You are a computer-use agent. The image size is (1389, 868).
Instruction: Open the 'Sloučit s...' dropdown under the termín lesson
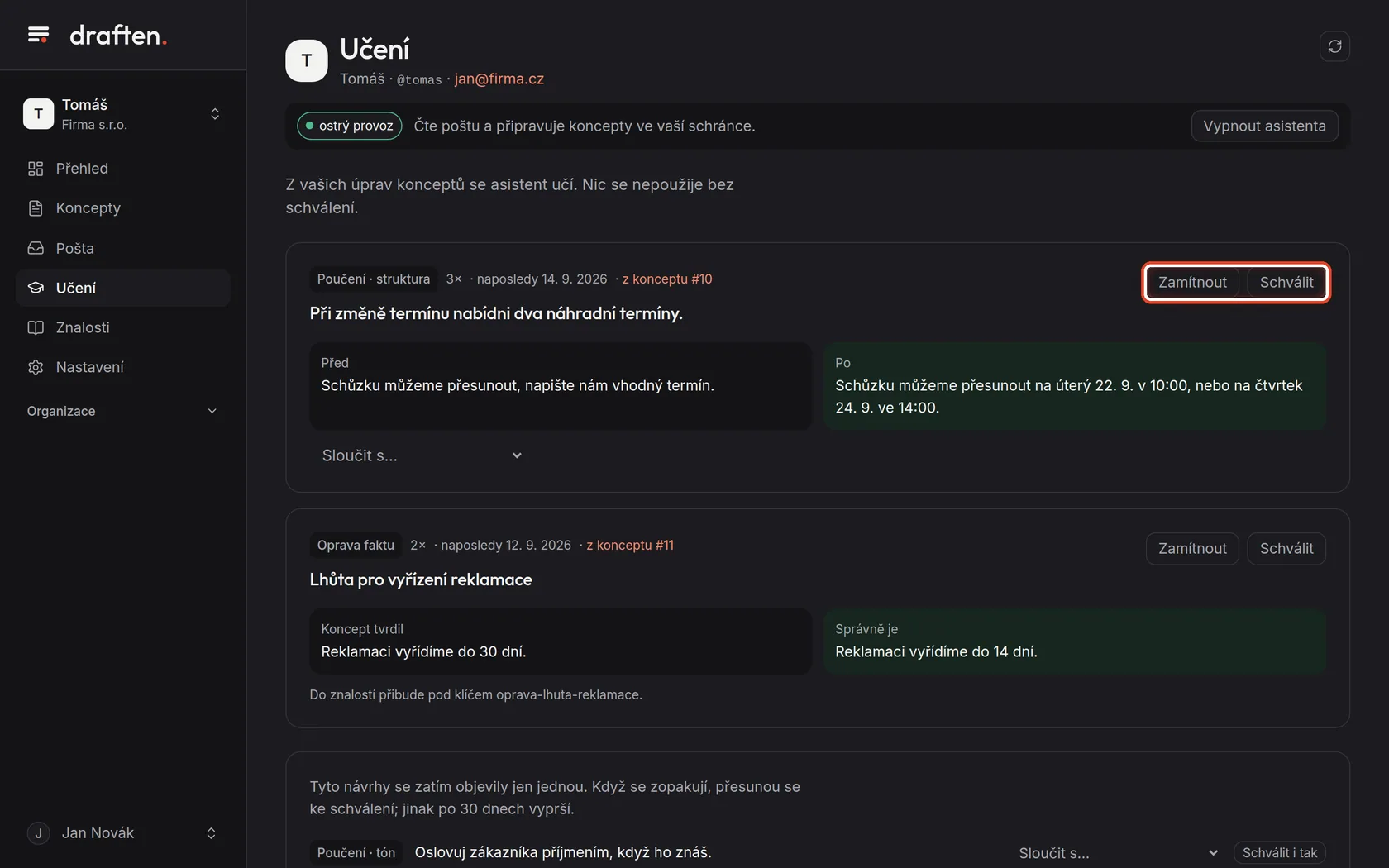click(422, 455)
